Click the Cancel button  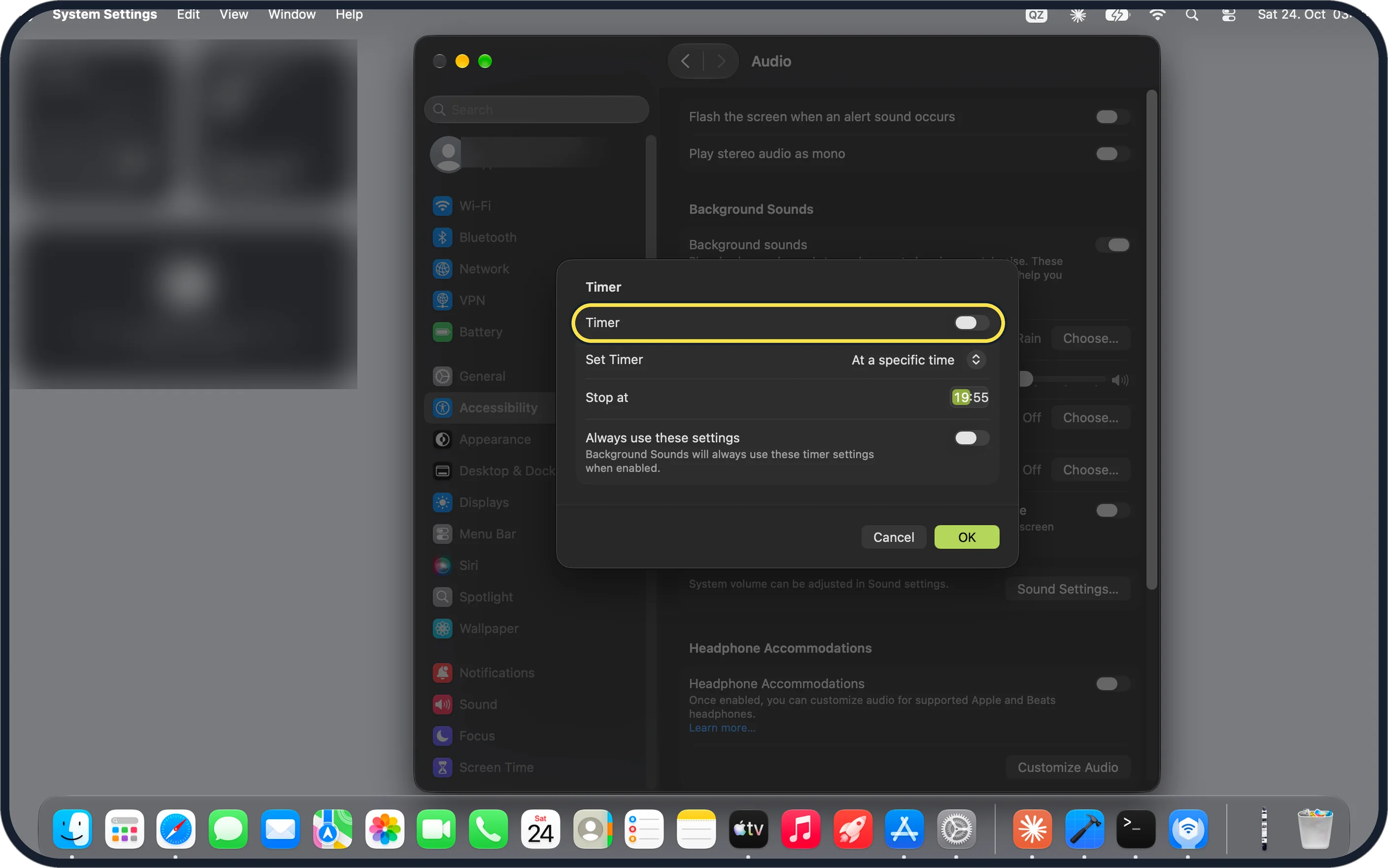click(x=893, y=537)
